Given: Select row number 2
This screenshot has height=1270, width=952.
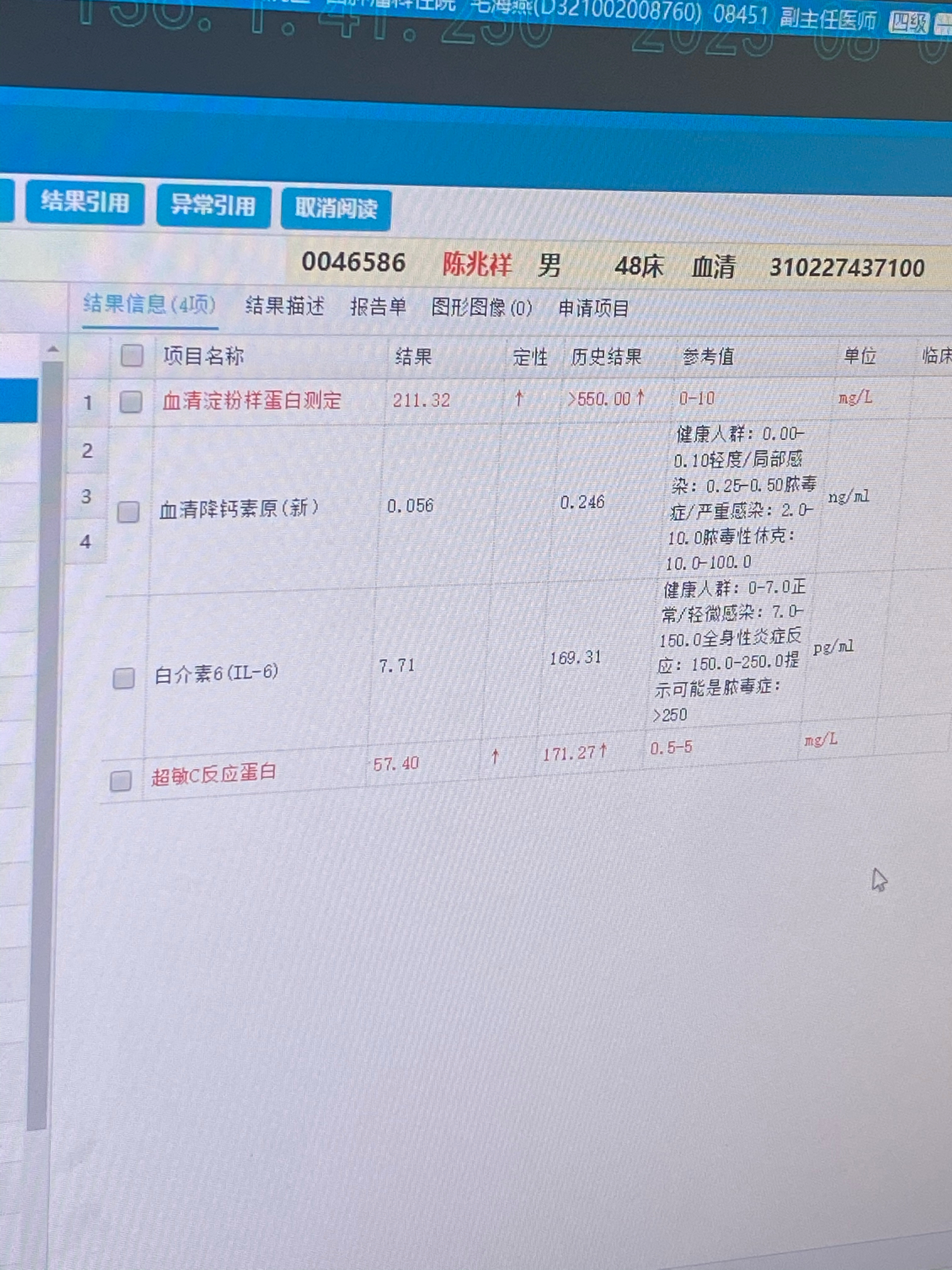Looking at the screenshot, I should (87, 451).
